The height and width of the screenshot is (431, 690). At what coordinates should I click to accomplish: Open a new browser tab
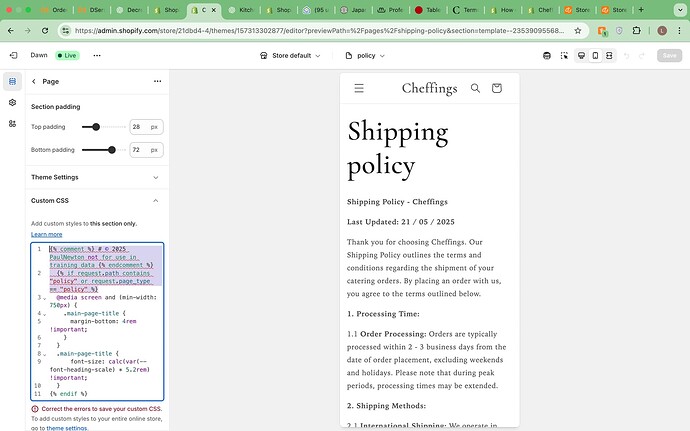(641, 9)
